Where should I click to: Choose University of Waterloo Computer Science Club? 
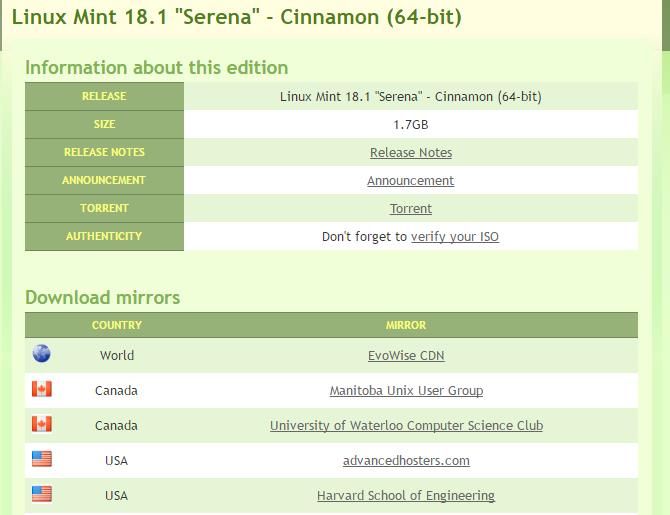click(406, 425)
